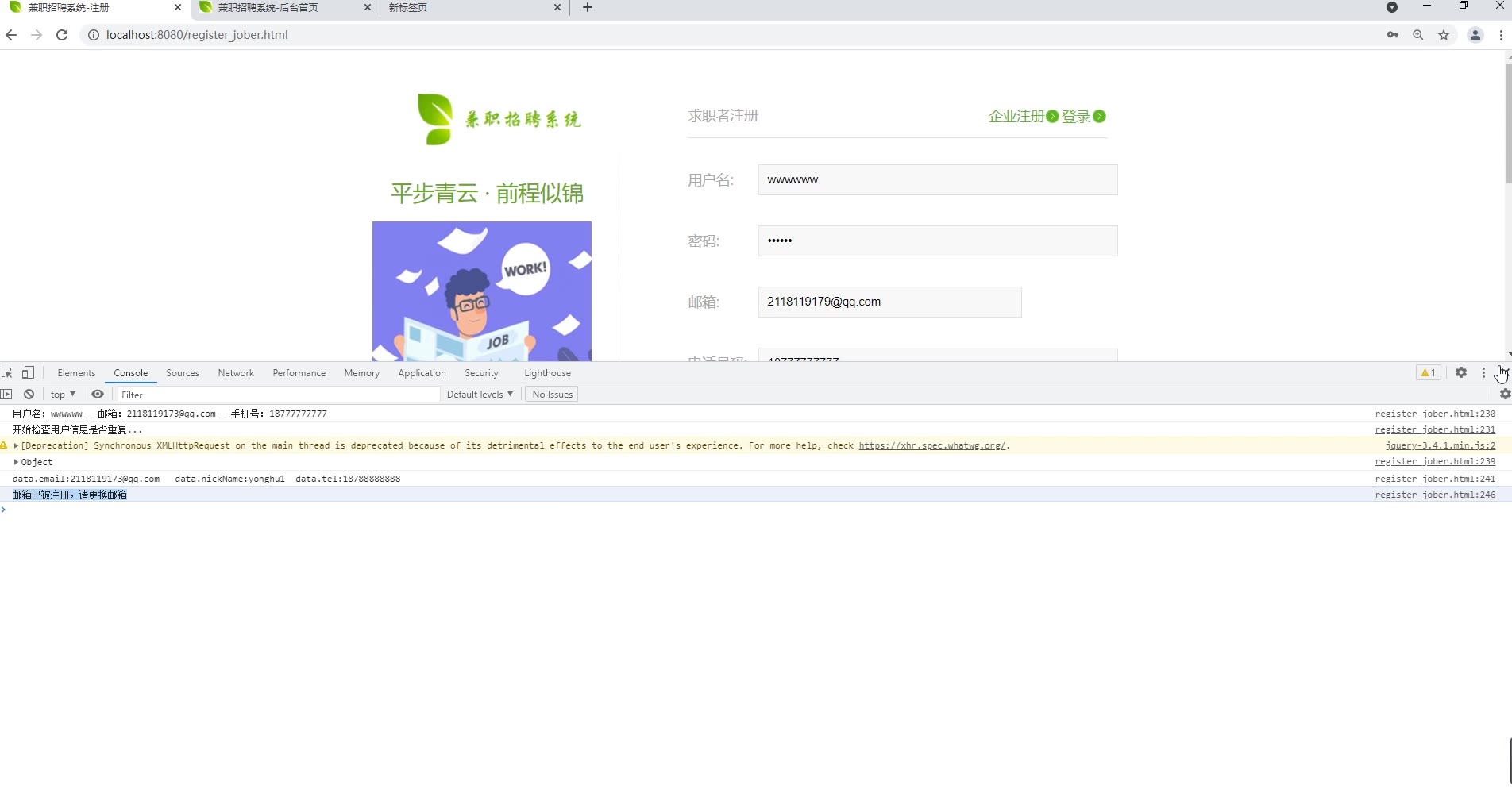Screen dimensions: 1512x797
Task: Click the console prompt input line
Action: (x=754, y=510)
